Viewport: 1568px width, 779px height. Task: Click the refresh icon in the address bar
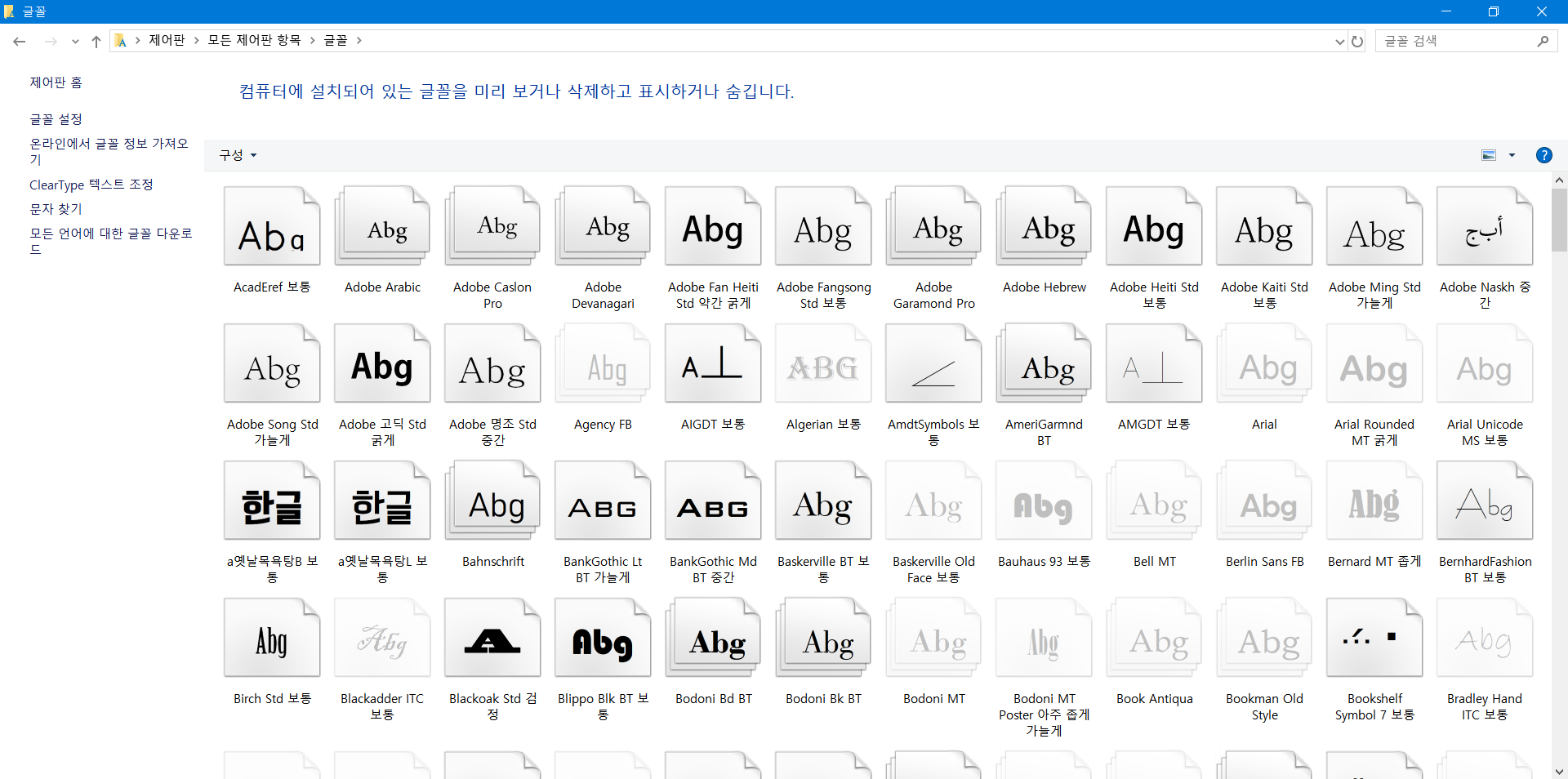point(1357,41)
